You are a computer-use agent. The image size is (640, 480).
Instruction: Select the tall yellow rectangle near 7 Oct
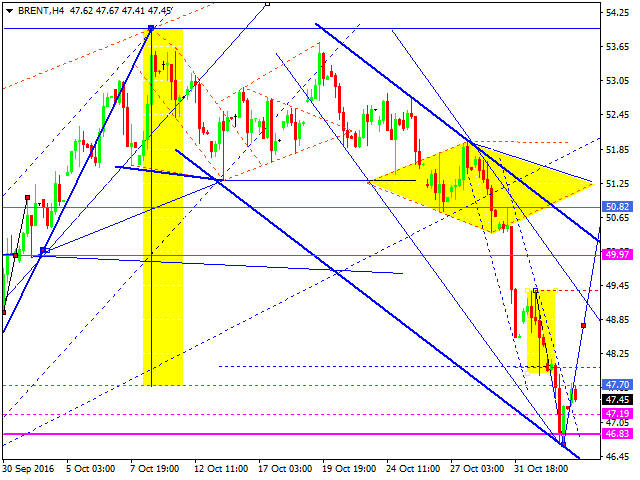click(x=163, y=207)
